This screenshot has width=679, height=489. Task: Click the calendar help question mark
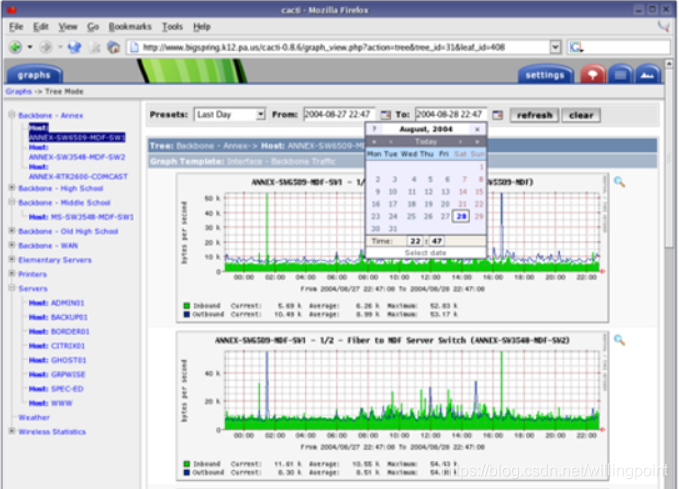point(374,129)
